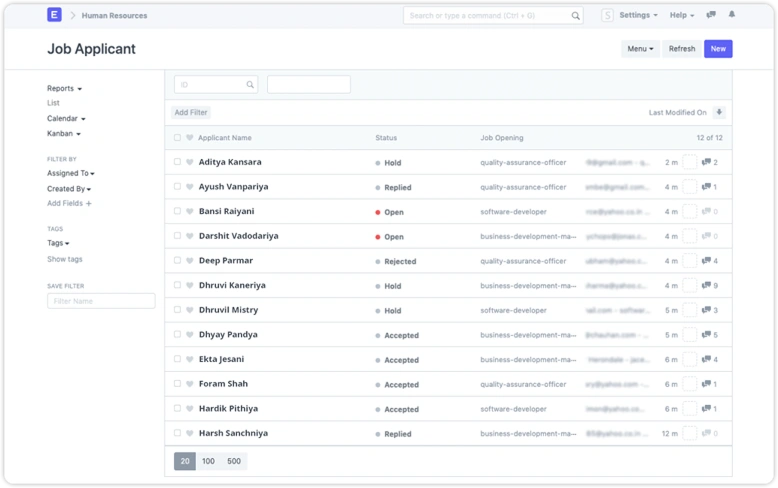
Task: Like Darshit Vadodariya with heart icon
Action: coord(190,236)
